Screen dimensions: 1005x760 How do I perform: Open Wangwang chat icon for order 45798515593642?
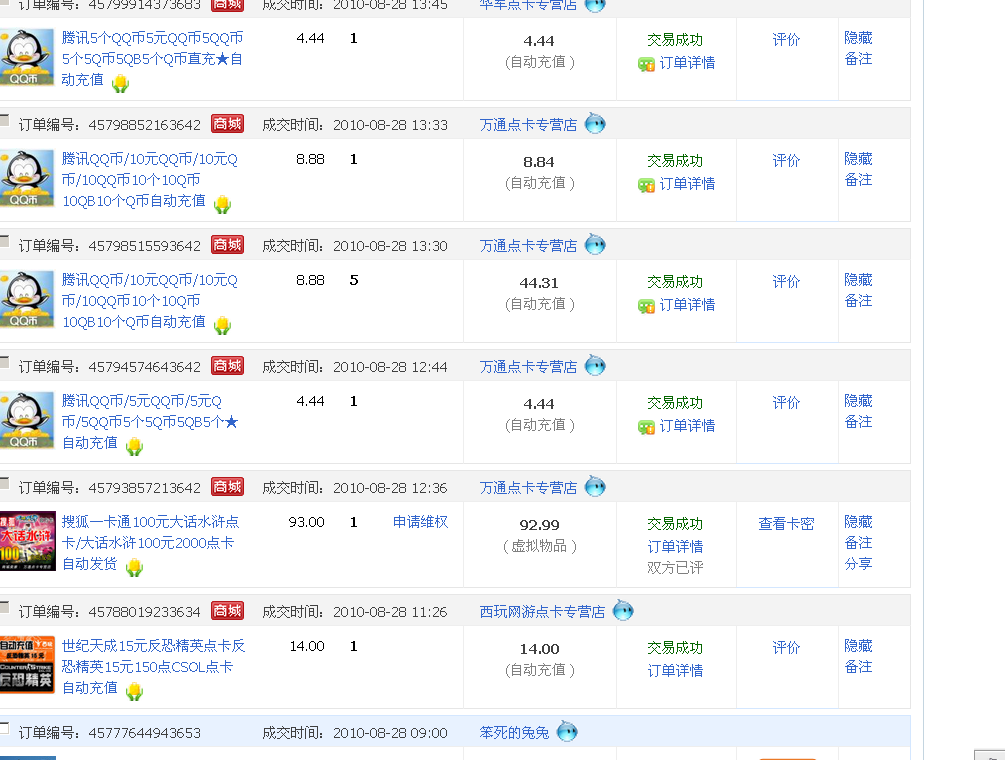pos(595,244)
